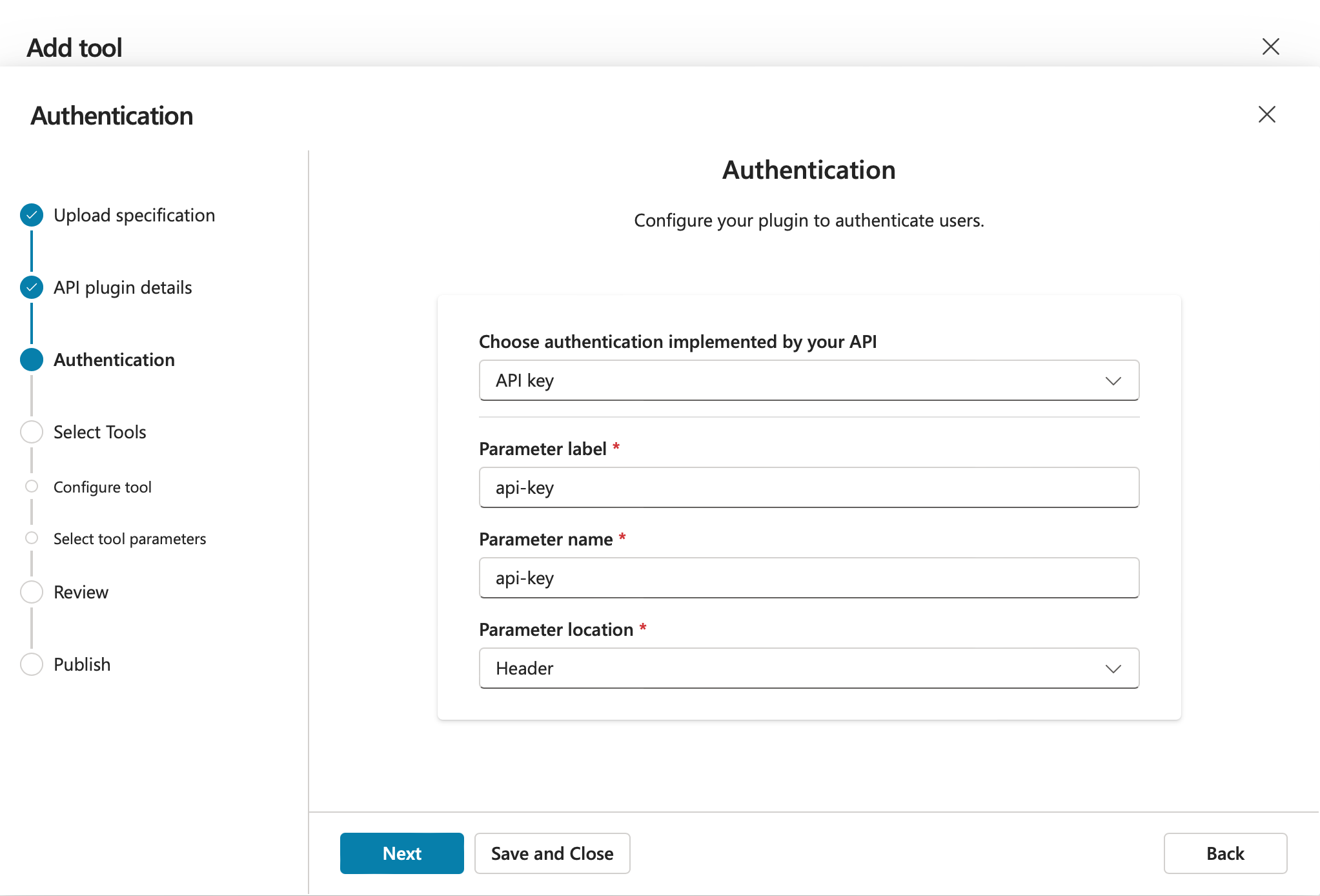Click the Back button
Viewport: 1320px width, 896px height.
click(x=1224, y=853)
